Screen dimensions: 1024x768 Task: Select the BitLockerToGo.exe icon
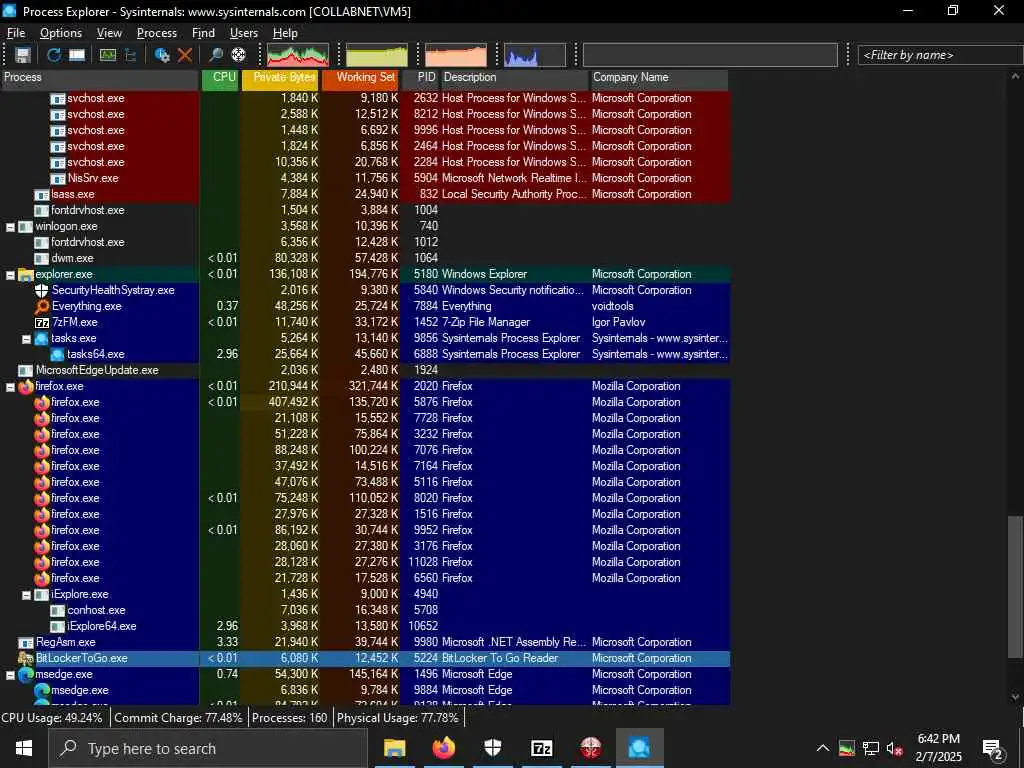point(25,658)
